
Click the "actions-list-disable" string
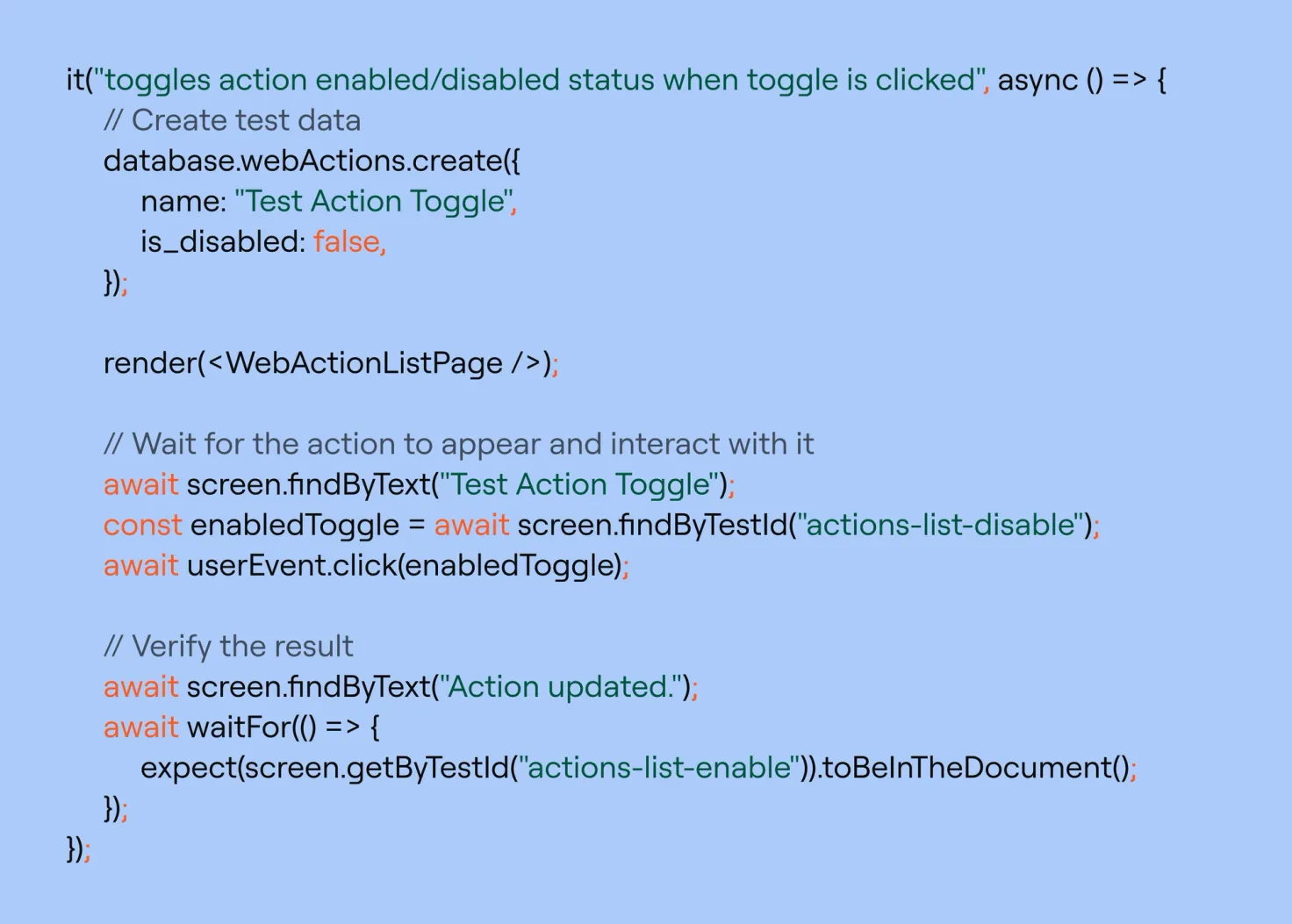point(940,525)
